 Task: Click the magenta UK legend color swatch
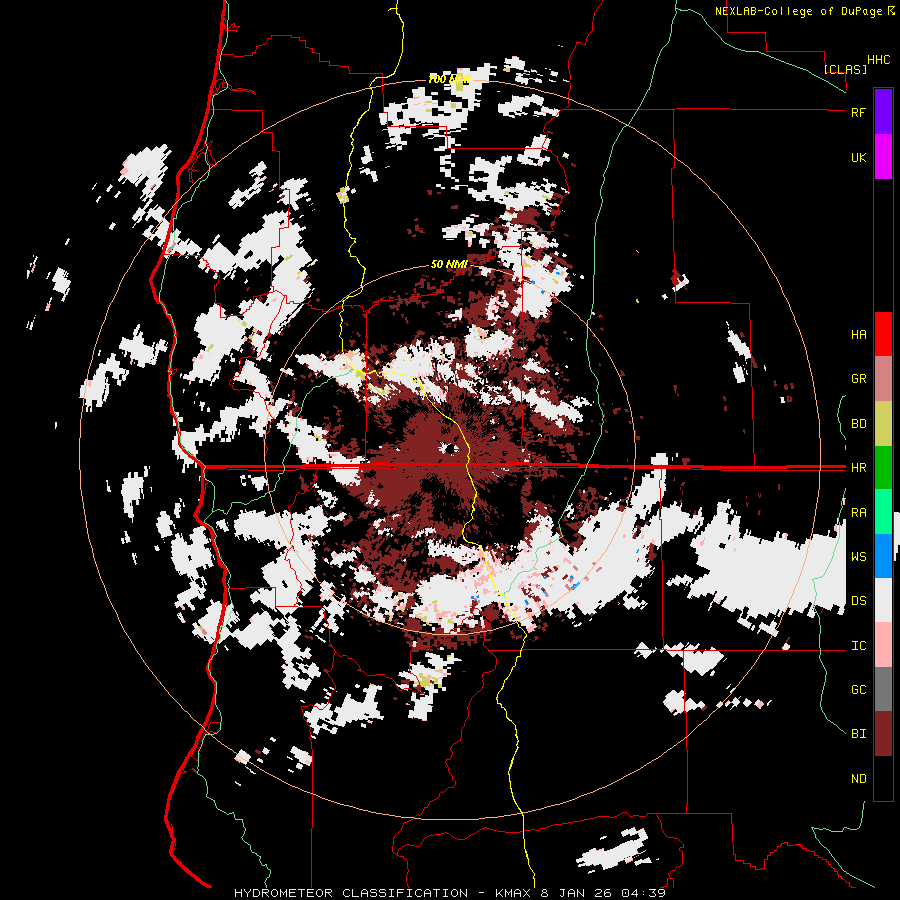(883, 156)
